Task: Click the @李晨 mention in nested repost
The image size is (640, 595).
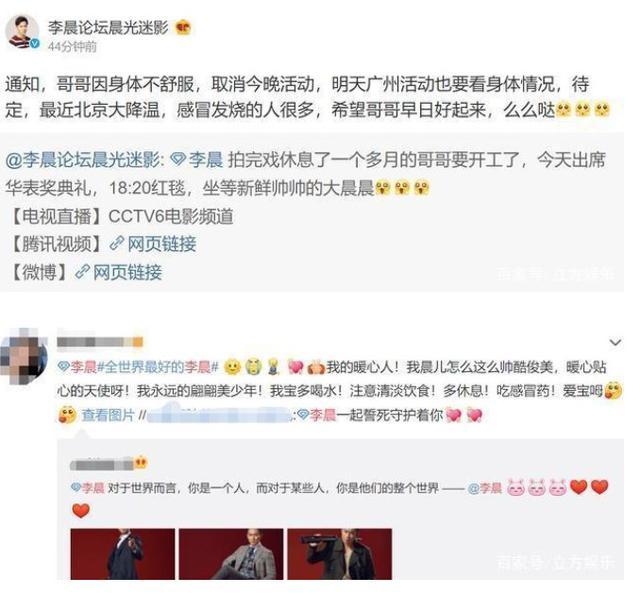Action: click(x=484, y=488)
